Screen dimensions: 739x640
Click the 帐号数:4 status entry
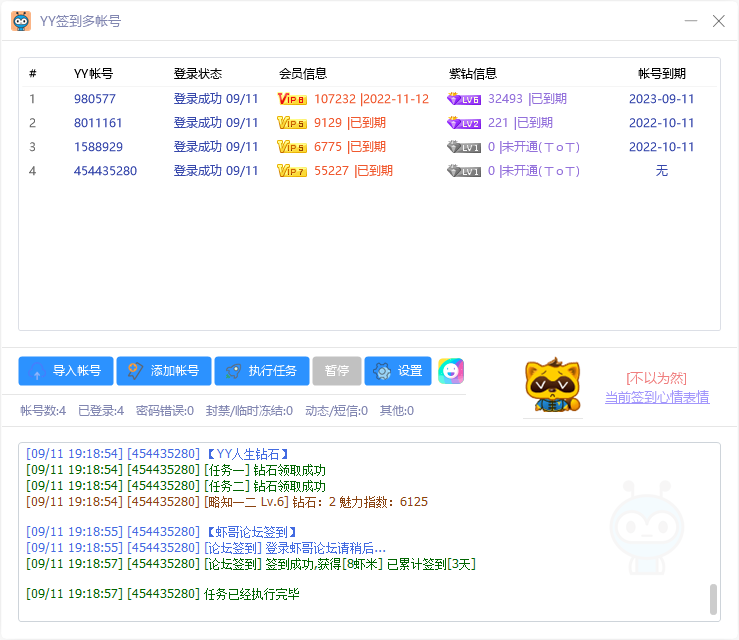click(43, 411)
